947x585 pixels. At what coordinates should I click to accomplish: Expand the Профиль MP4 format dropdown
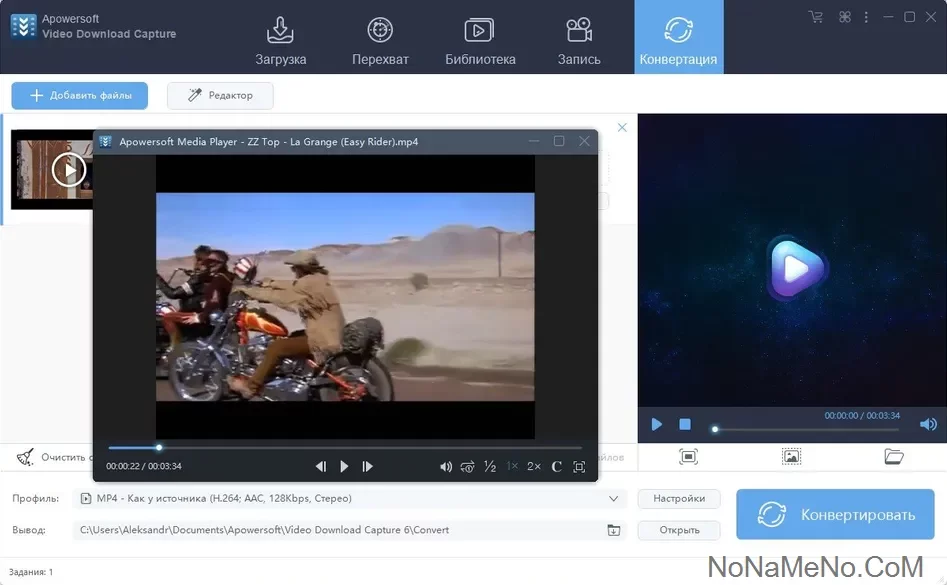coord(613,498)
